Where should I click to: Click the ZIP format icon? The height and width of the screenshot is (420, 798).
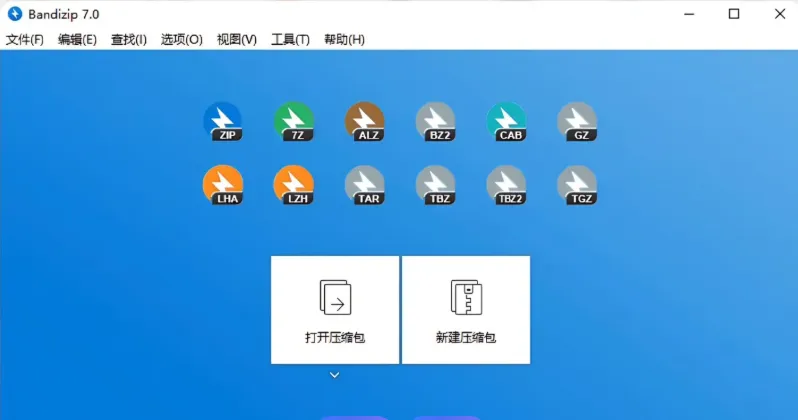[x=223, y=122]
